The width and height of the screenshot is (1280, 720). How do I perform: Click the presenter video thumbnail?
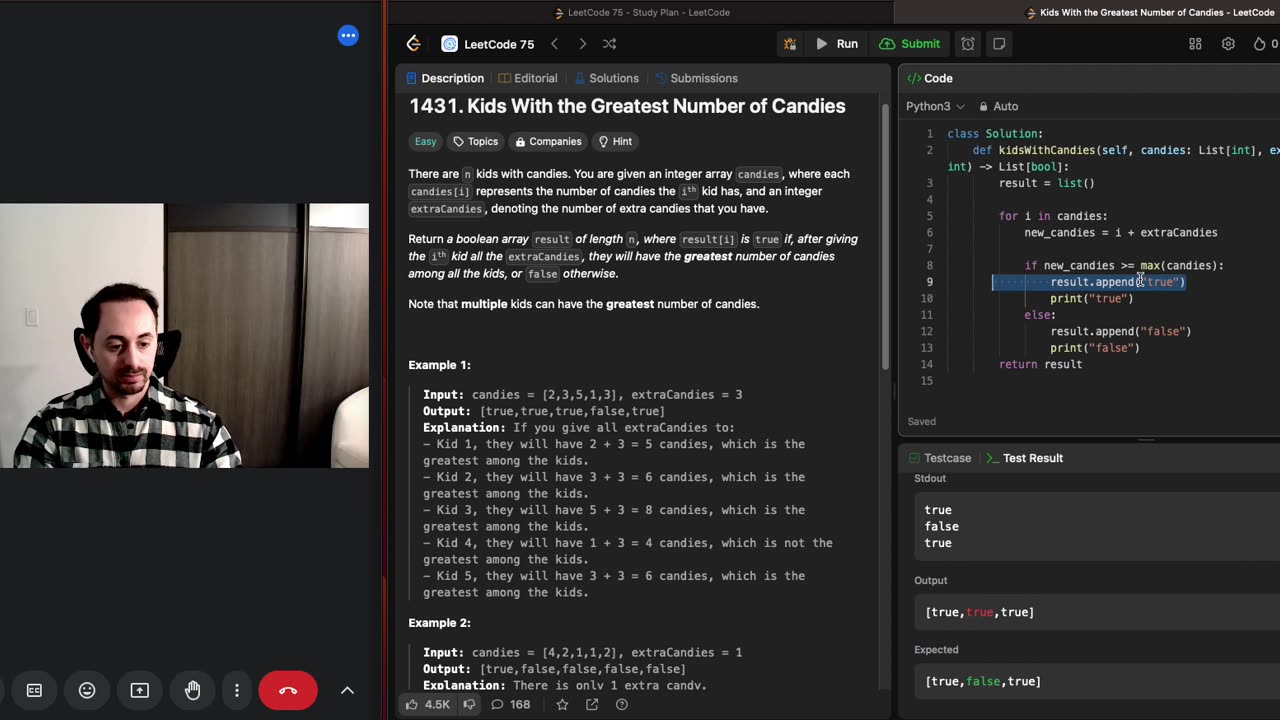tap(184, 336)
